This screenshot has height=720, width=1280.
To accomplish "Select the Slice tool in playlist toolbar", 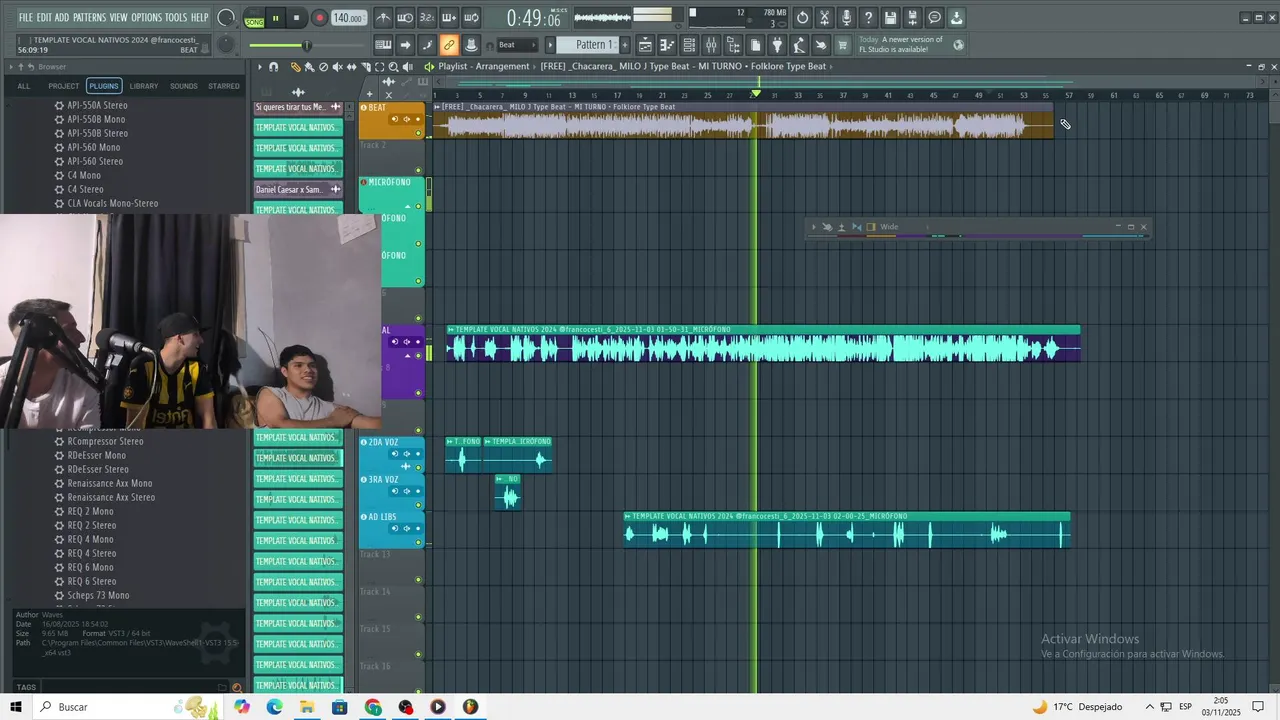I will click(x=366, y=67).
